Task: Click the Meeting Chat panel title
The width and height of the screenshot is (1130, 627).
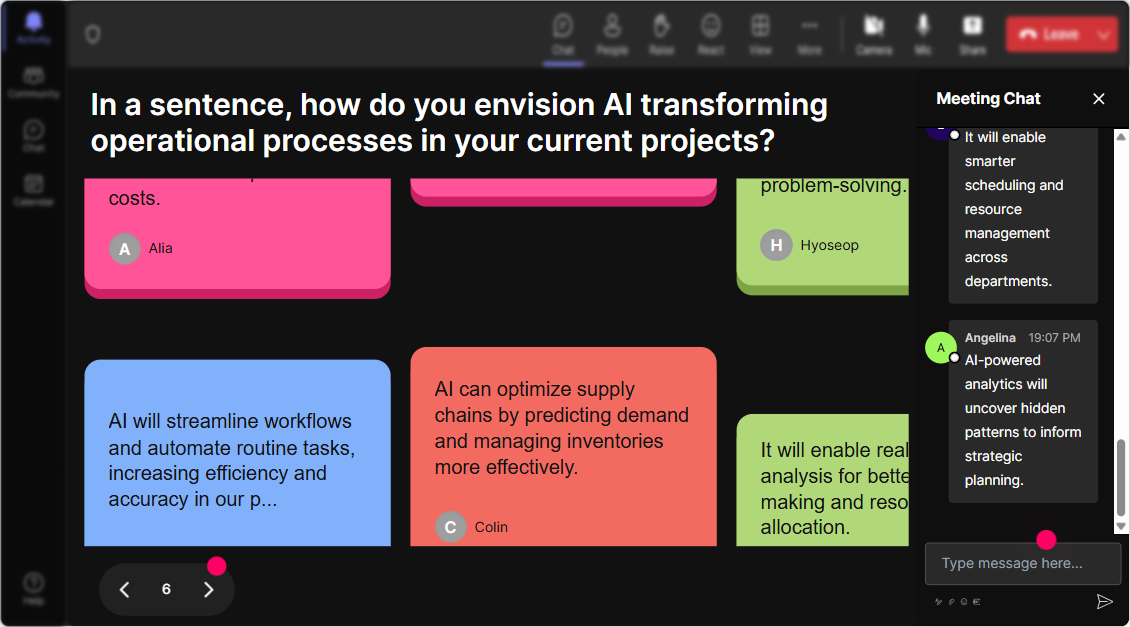Action: pyautogui.click(x=988, y=99)
